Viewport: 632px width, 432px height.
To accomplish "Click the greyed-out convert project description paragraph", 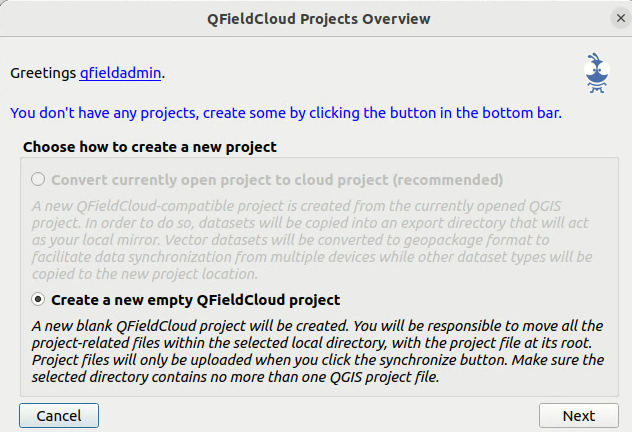I will pyautogui.click(x=312, y=240).
